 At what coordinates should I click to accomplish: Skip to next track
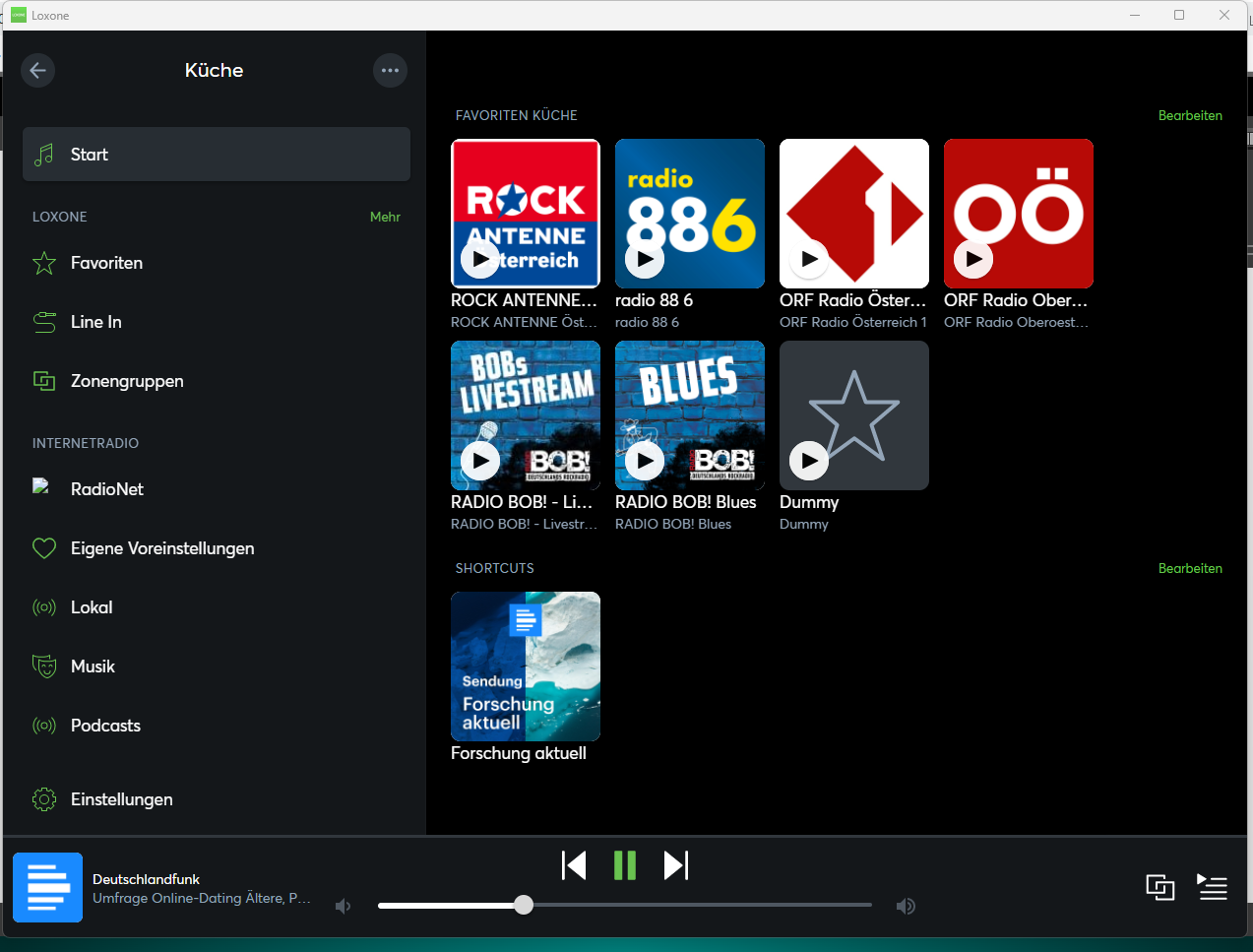tap(676, 865)
